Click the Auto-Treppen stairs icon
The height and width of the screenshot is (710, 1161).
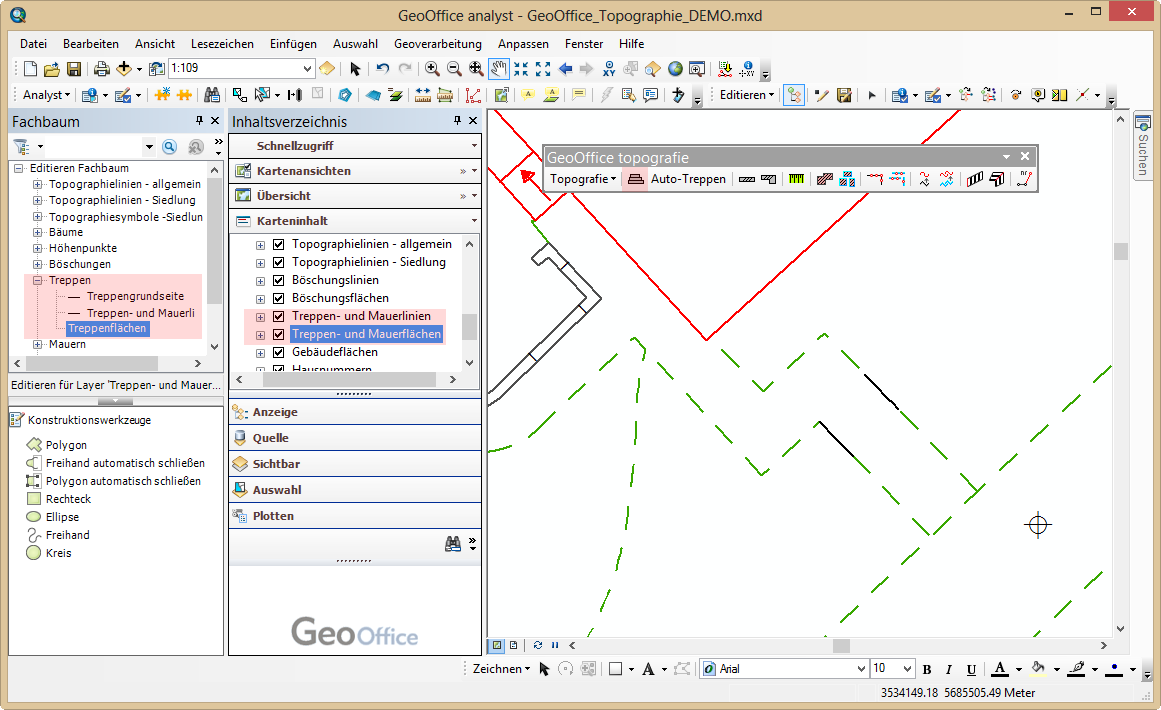coord(635,180)
